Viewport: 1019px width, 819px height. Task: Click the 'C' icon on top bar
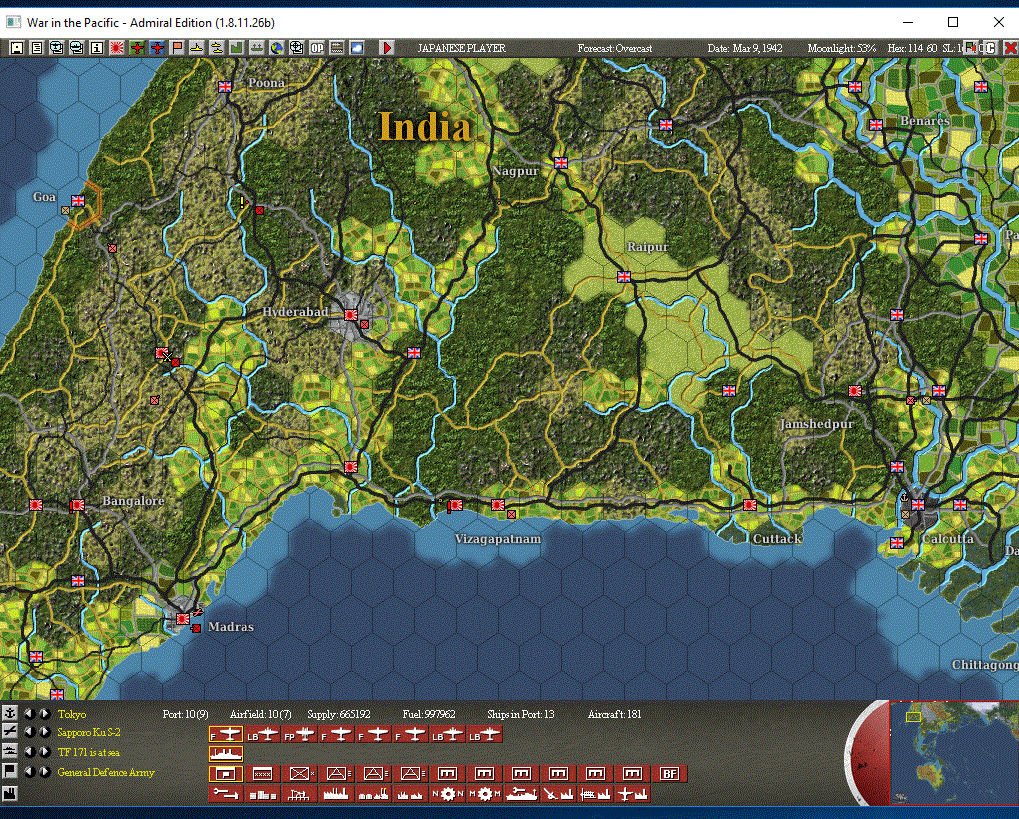coord(989,47)
